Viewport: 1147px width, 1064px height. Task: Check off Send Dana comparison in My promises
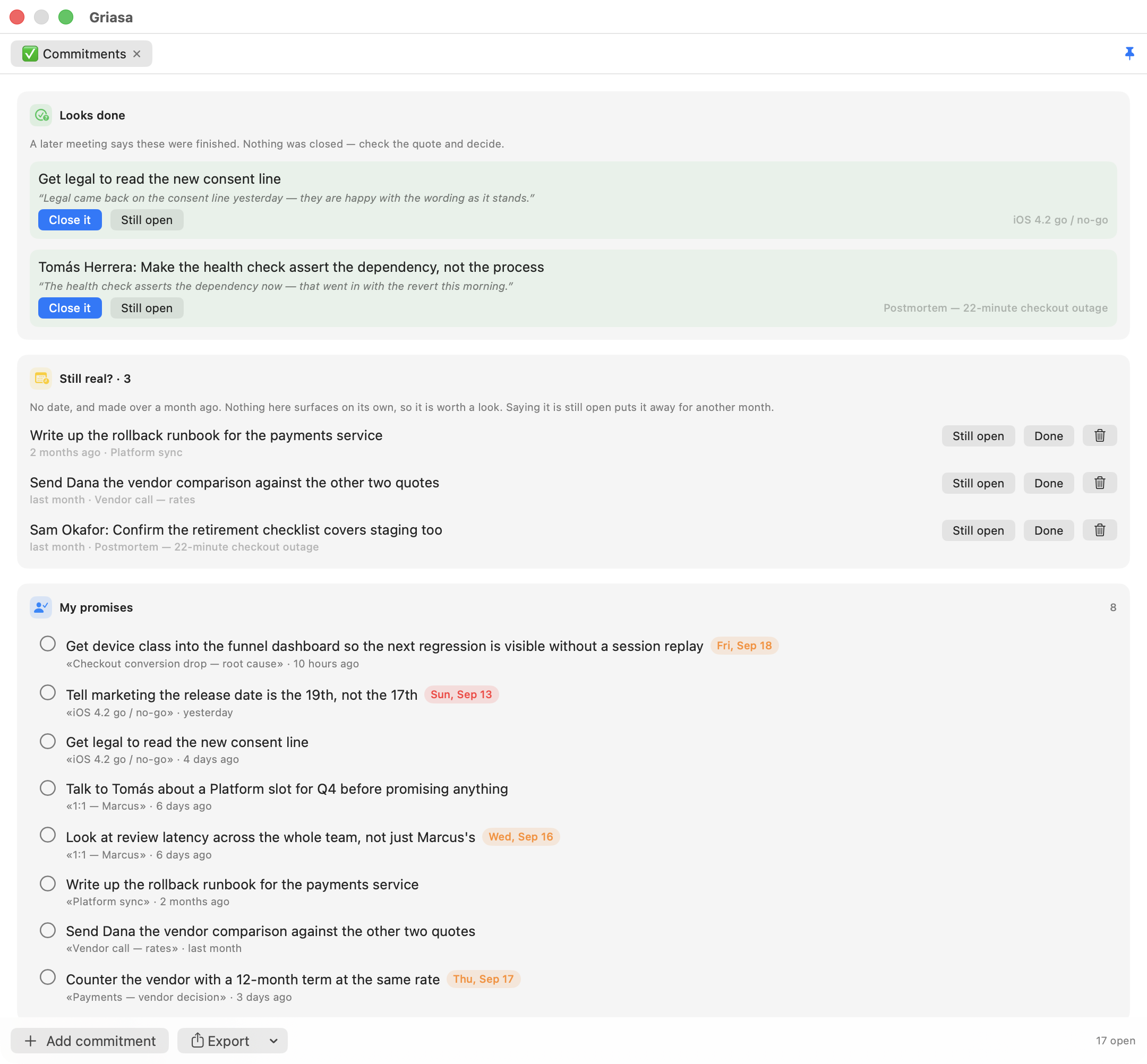(x=48, y=930)
